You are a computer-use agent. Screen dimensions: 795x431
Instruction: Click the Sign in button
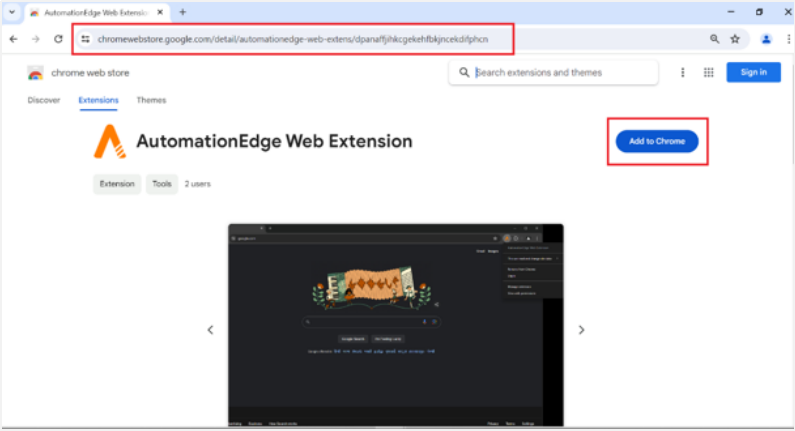click(753, 72)
